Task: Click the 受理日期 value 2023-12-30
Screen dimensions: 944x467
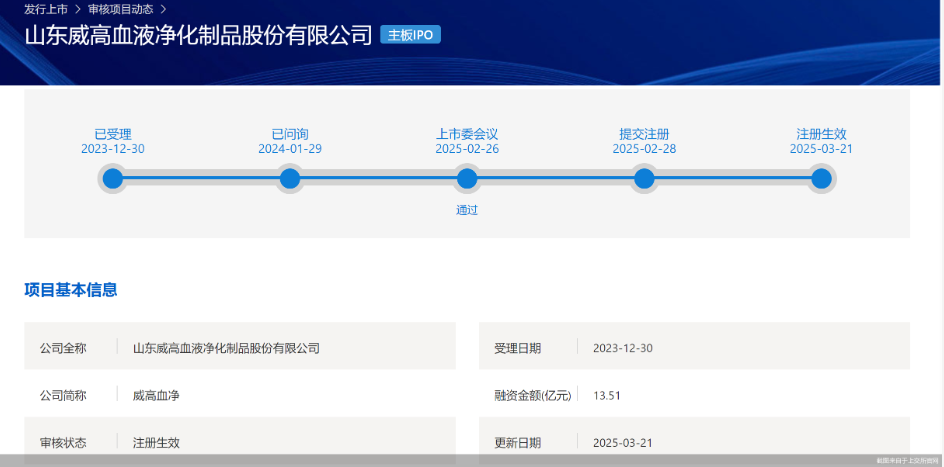Action: (x=623, y=348)
